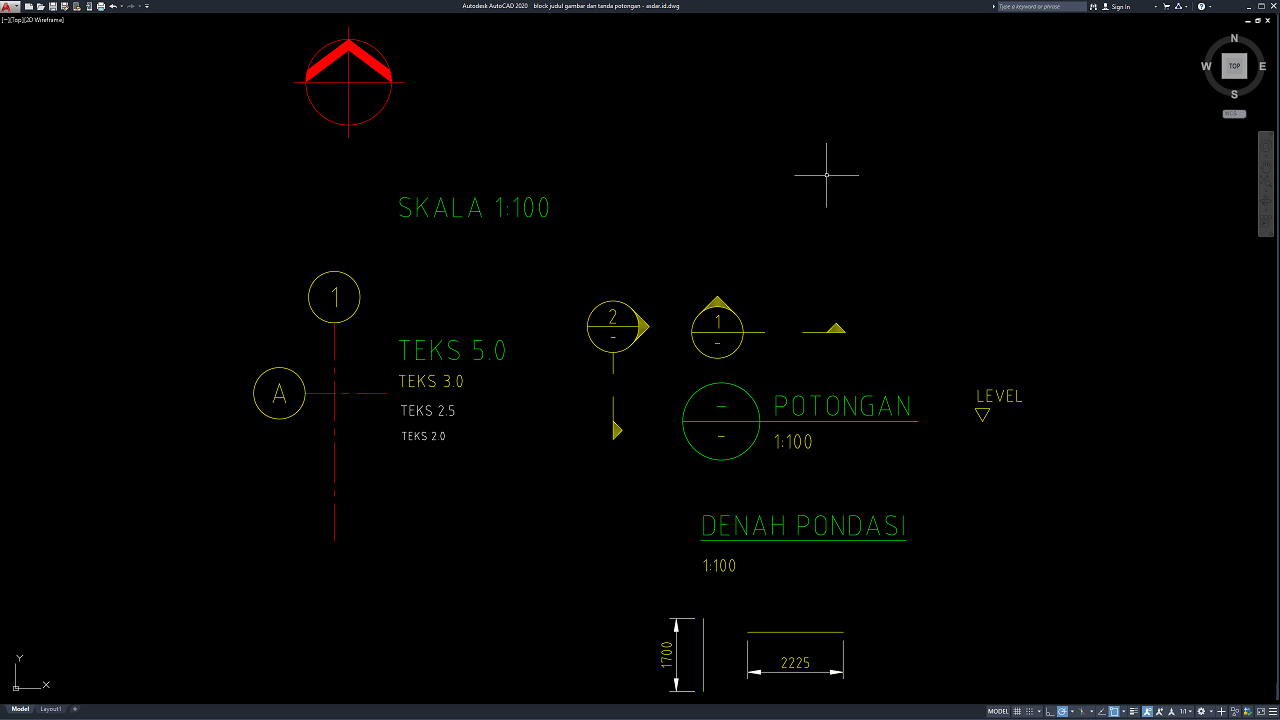Toggle lineweight display icon
The width and height of the screenshot is (1280, 720).
point(1133,712)
